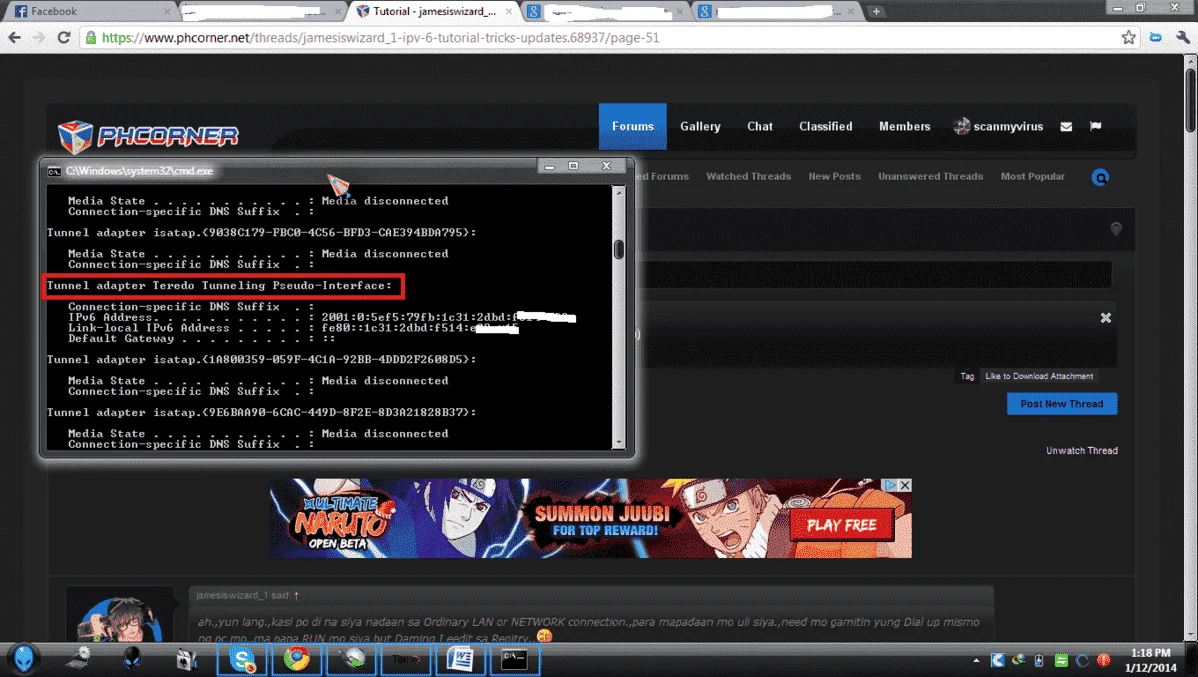The width and height of the screenshot is (1198, 677).
Task: Minimize the cmd.exe window
Action: tap(549, 166)
